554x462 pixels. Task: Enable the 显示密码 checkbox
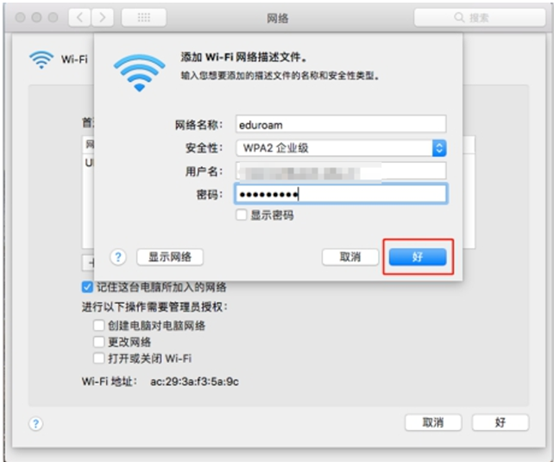coord(241,215)
